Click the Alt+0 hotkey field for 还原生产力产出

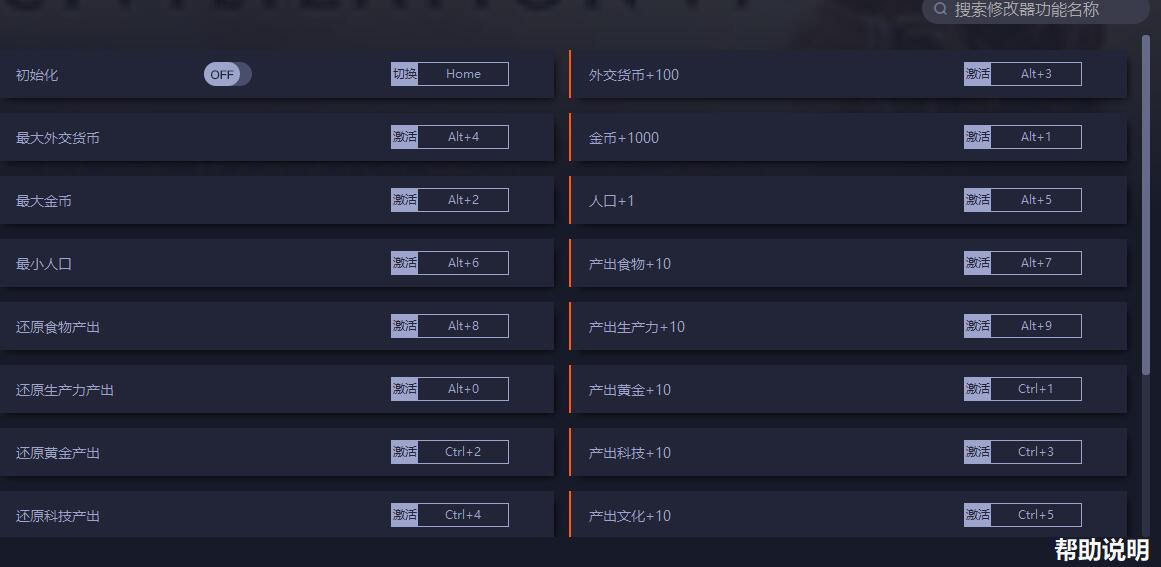[x=464, y=389]
